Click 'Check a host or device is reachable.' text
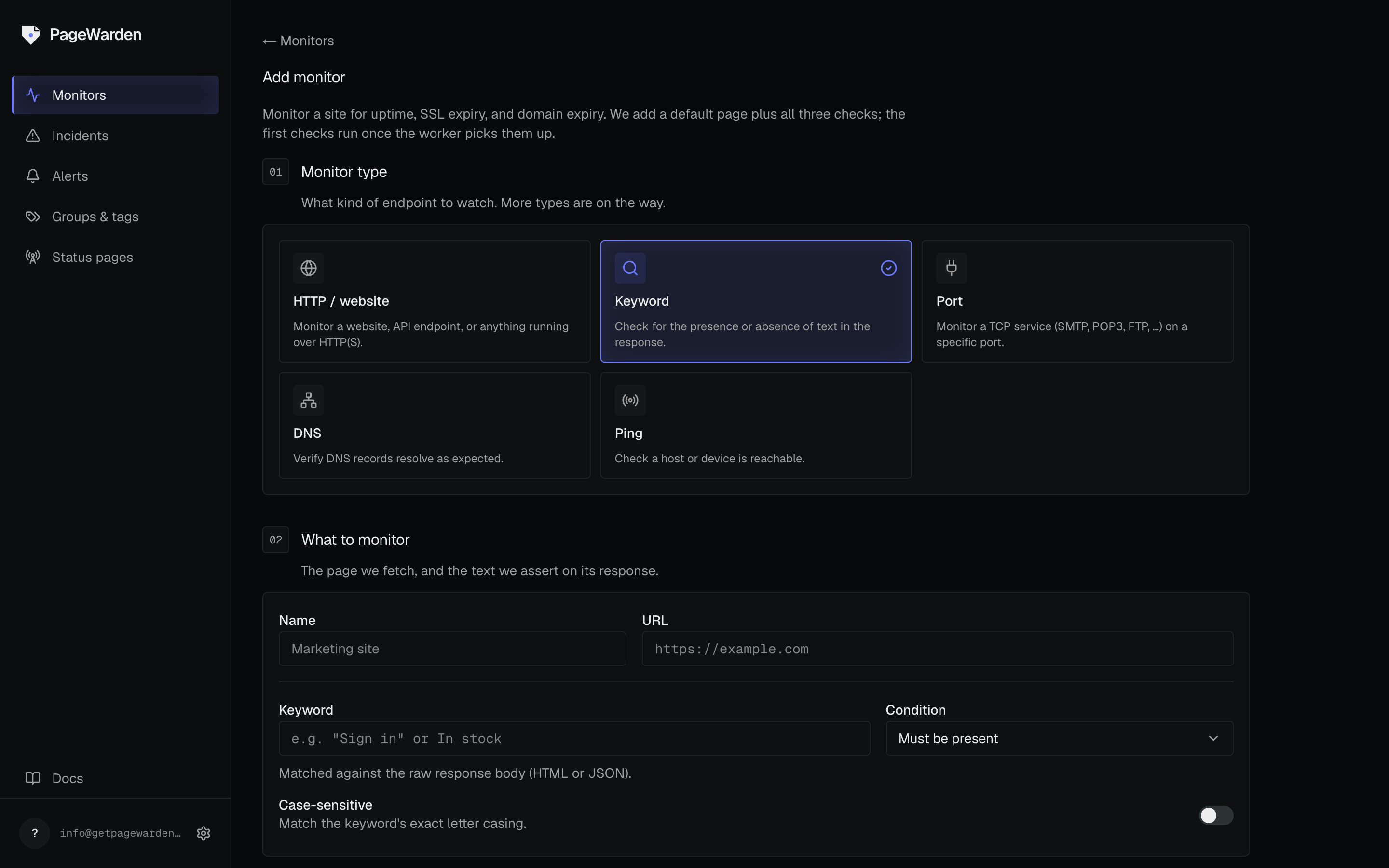Viewport: 1389px width, 868px height. [709, 459]
